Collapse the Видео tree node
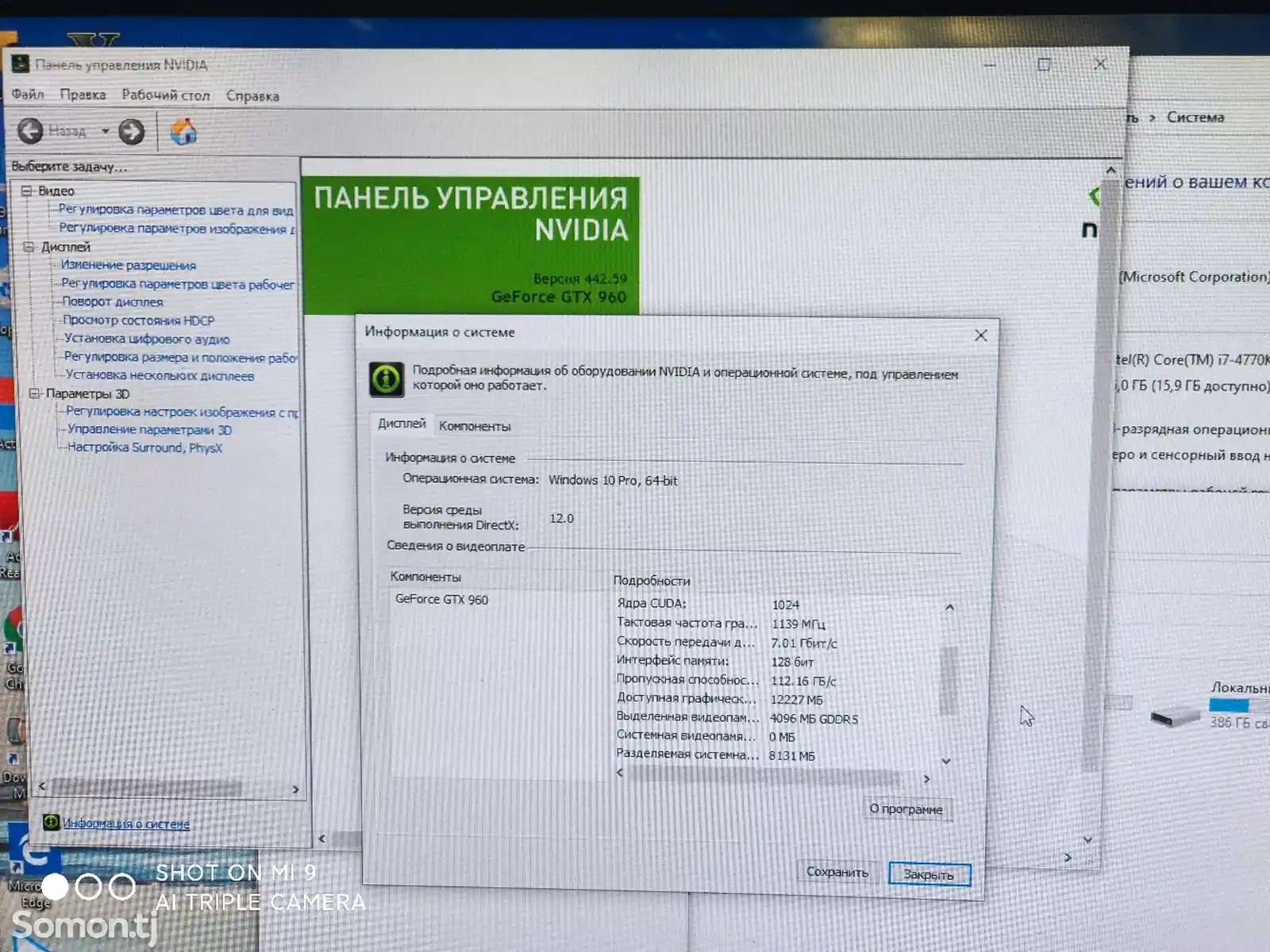 point(26,191)
